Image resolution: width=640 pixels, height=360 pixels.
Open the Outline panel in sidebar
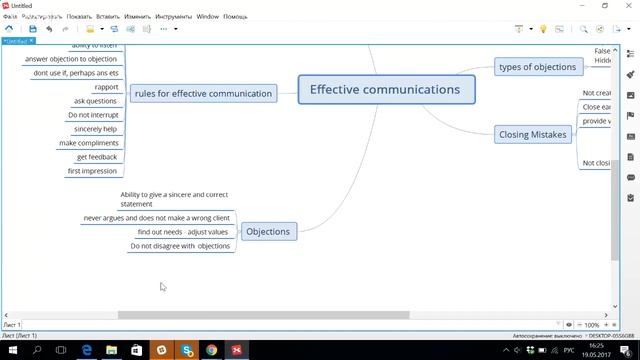click(631, 53)
